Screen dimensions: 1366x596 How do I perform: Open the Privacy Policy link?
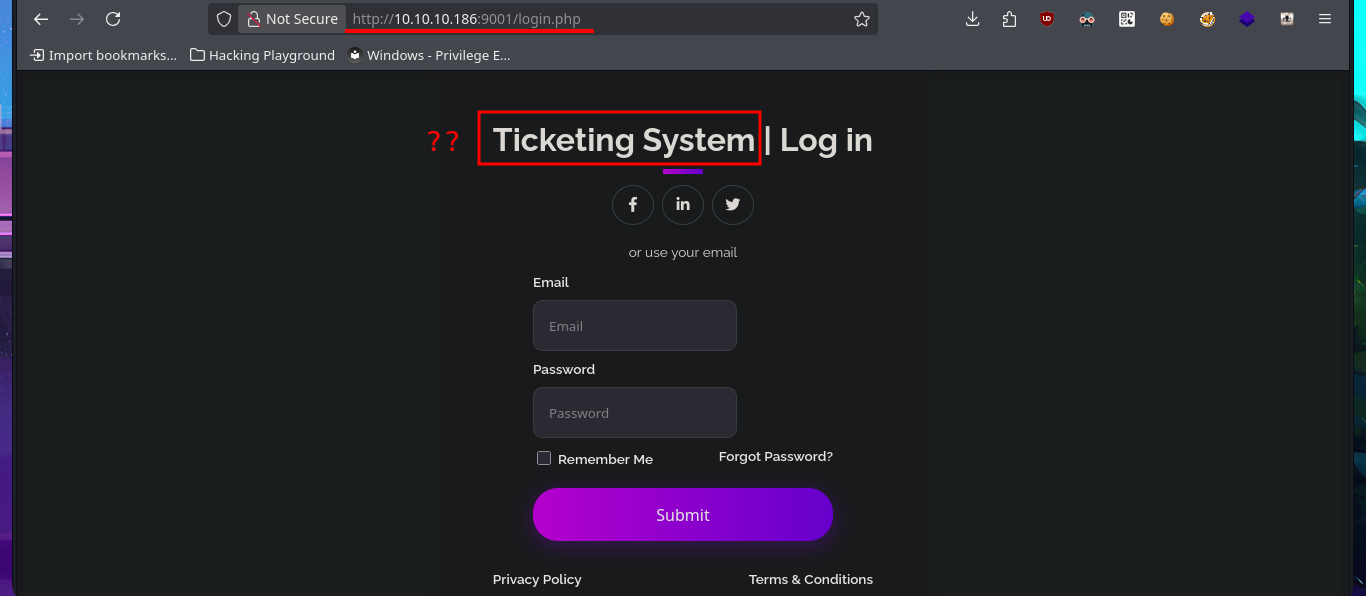[537, 580]
